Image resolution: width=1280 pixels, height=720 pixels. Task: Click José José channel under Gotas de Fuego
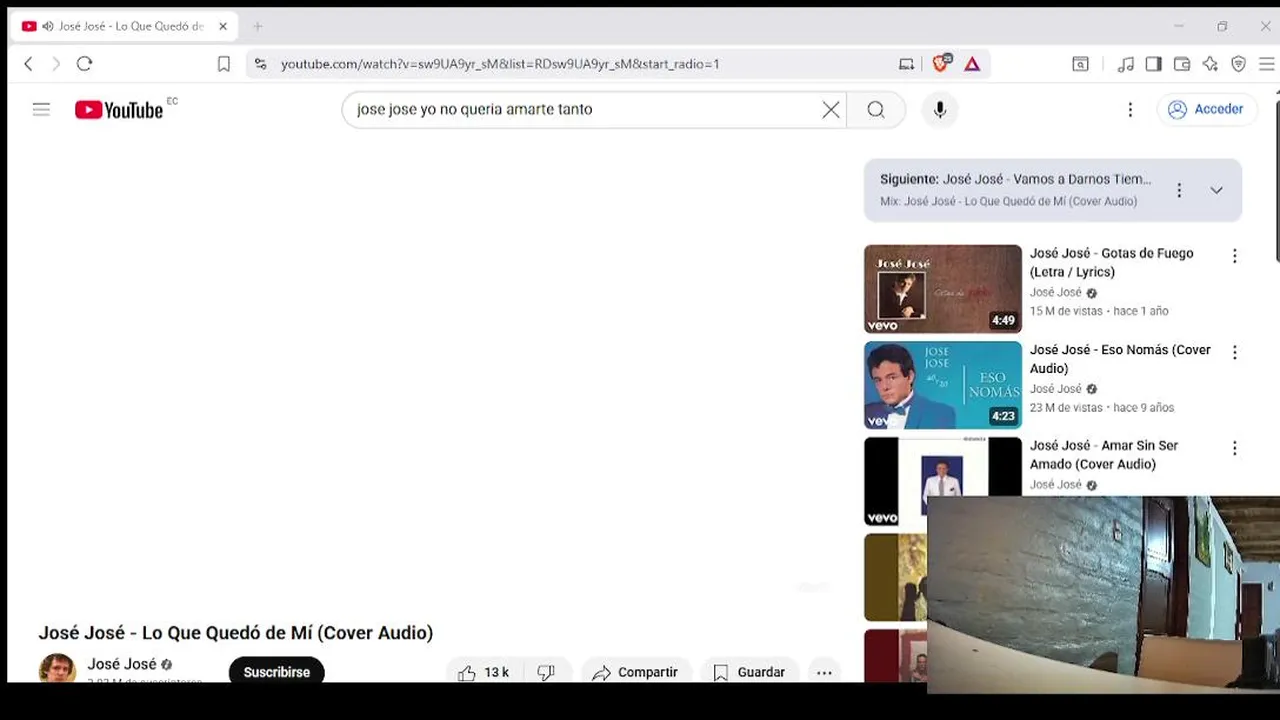tap(1056, 293)
